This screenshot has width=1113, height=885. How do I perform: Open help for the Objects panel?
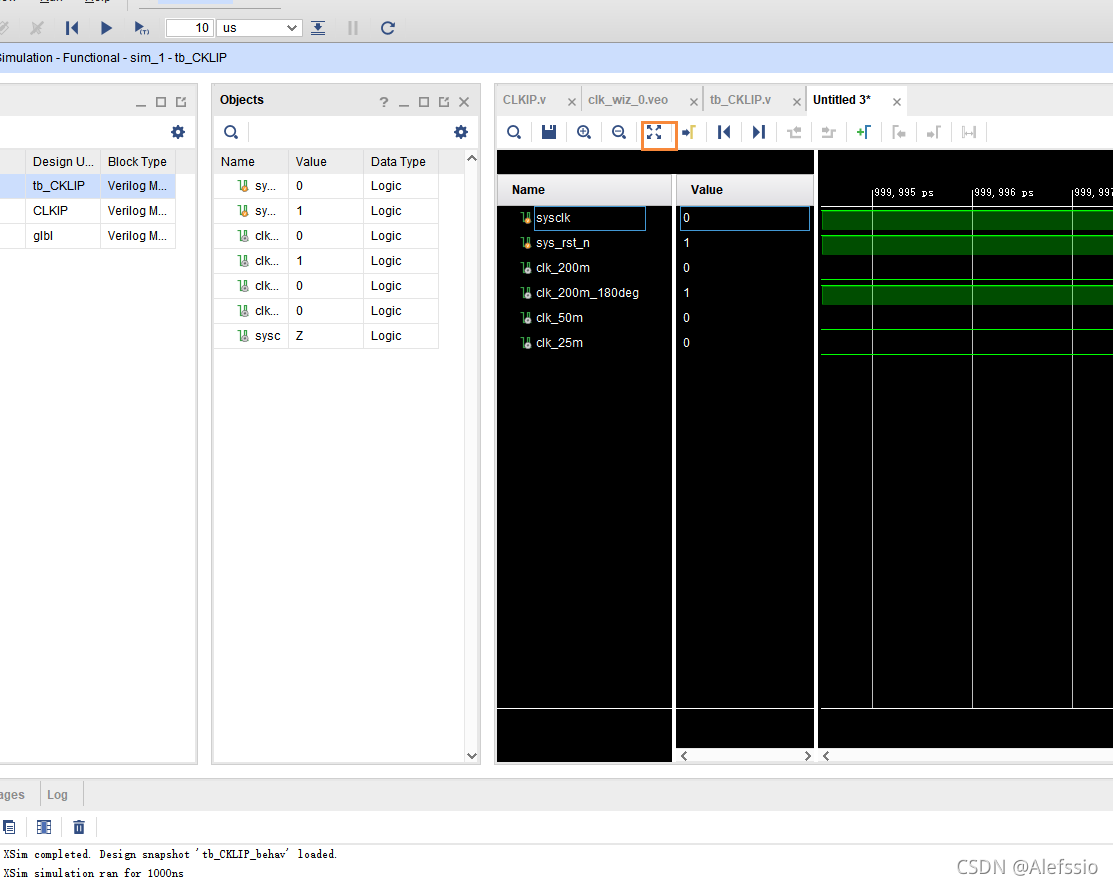pos(384,102)
